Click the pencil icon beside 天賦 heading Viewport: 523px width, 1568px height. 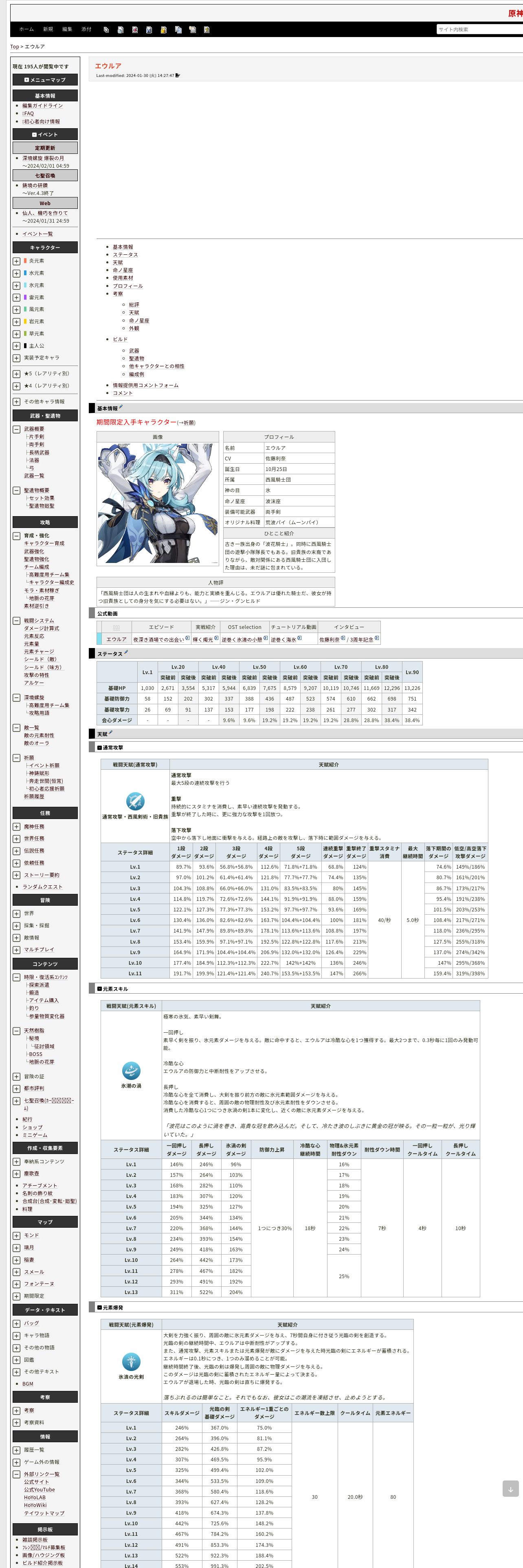tap(110, 733)
